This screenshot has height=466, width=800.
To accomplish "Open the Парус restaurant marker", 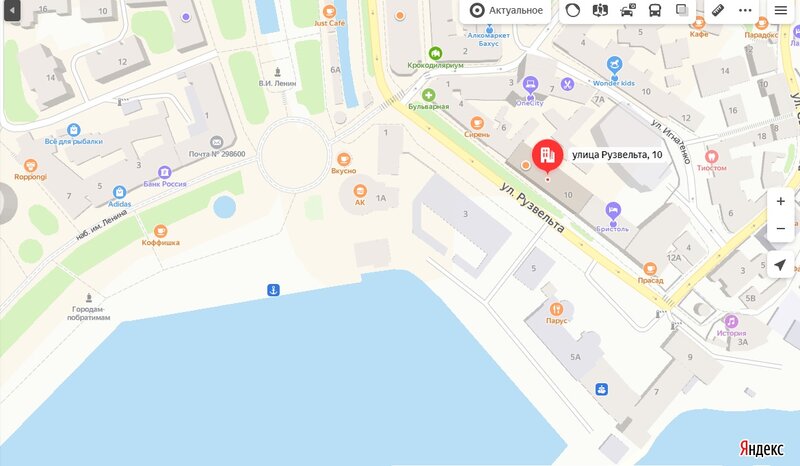I will (556, 309).
